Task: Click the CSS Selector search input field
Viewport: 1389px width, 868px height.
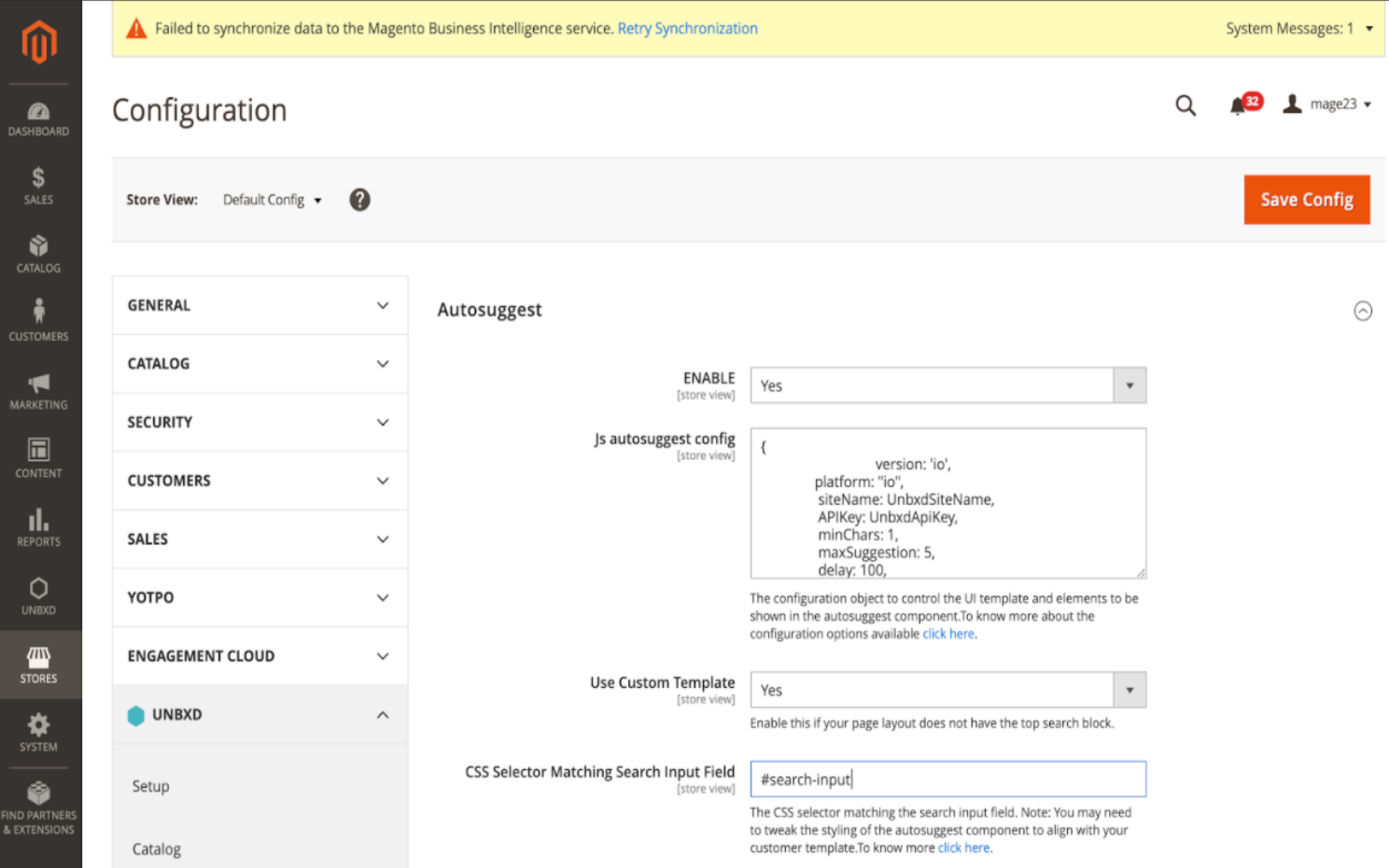Action: (947, 779)
